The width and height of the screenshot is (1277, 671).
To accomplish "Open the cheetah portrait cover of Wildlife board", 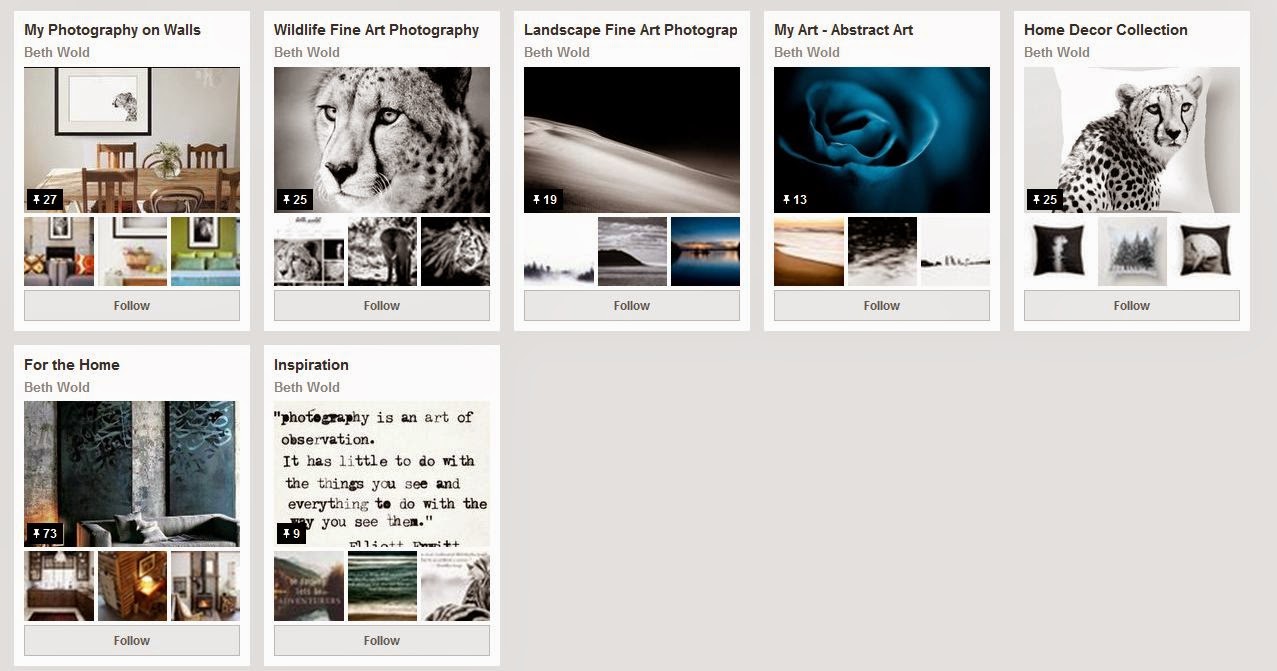I will (382, 140).
